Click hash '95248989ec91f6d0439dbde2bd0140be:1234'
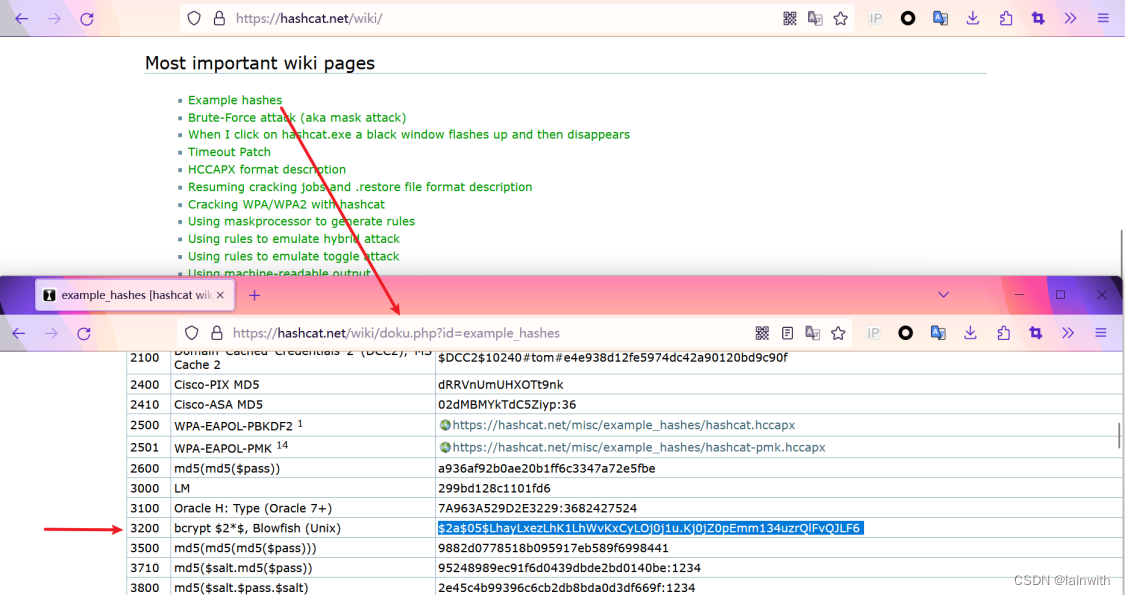This screenshot has width=1125, height=595. click(x=569, y=568)
